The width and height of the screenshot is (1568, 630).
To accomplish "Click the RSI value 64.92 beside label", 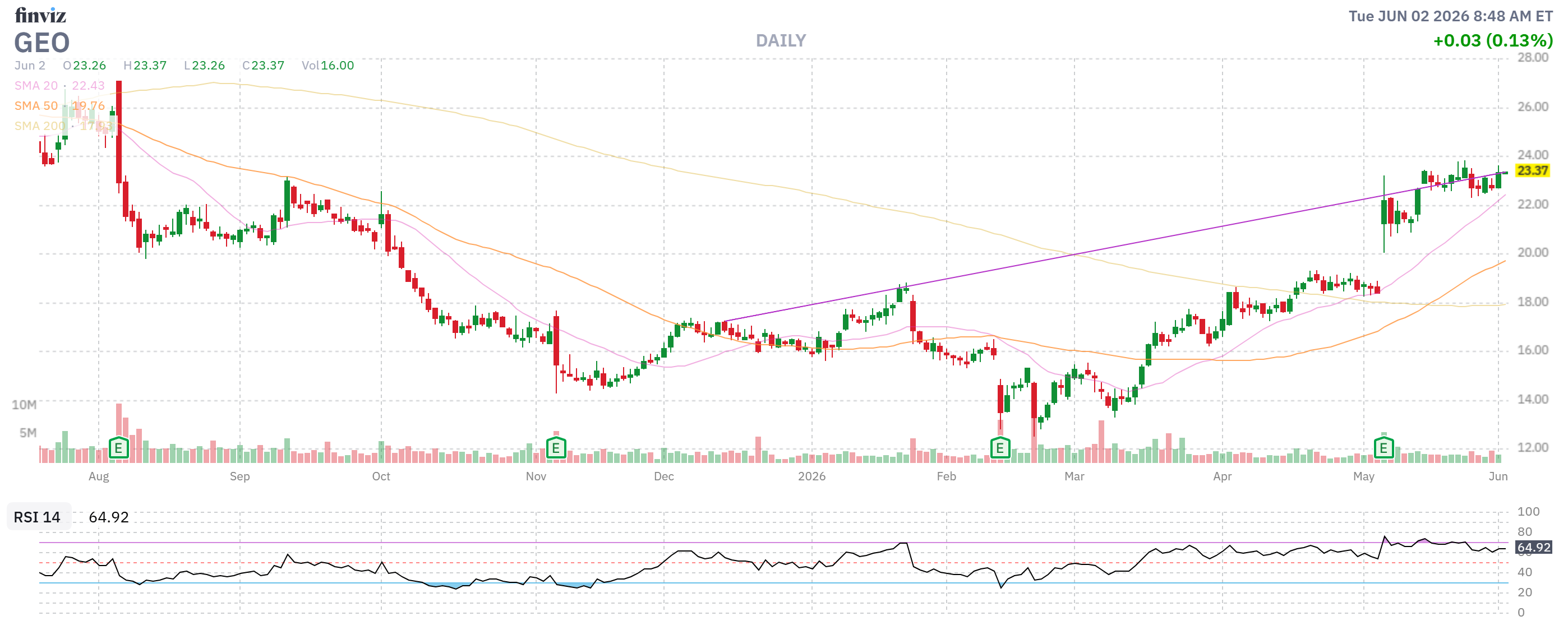I will pyautogui.click(x=109, y=517).
